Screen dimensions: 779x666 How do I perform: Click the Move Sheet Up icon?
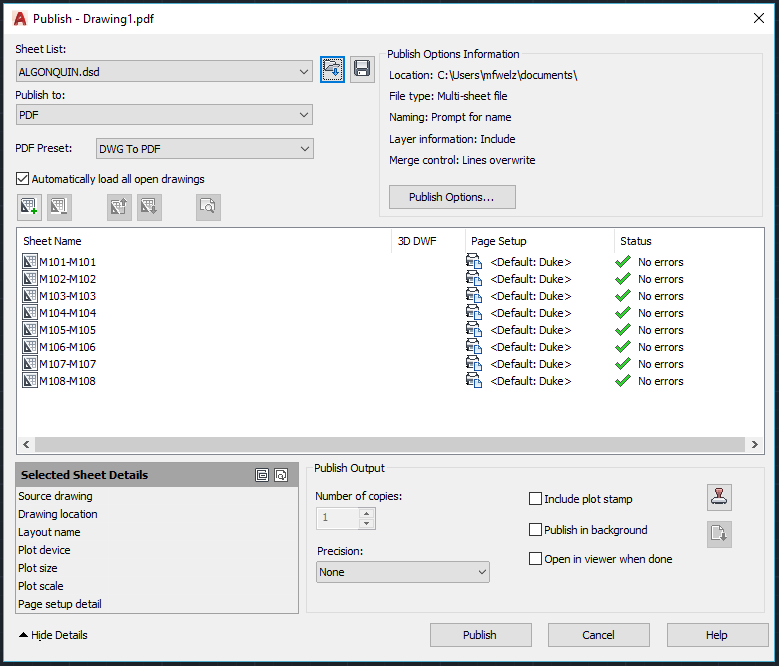(119, 207)
